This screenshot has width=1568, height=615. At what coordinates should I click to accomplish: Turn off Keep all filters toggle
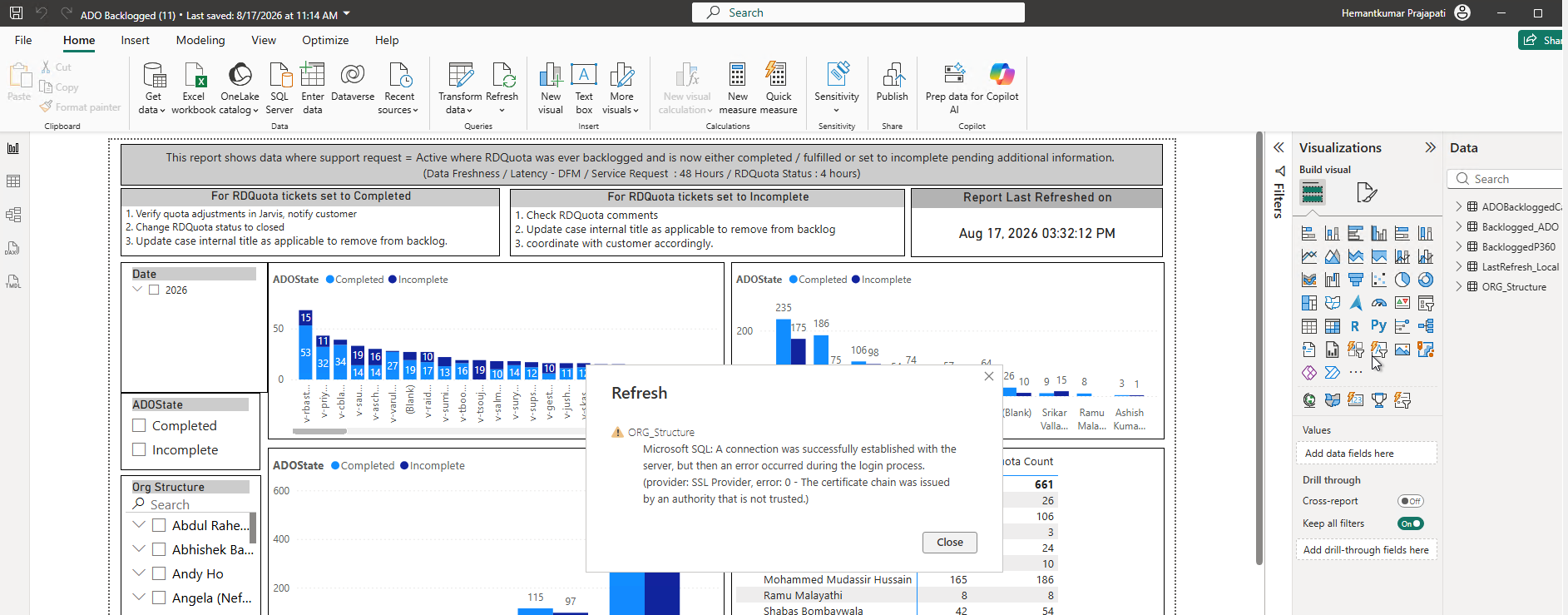[1411, 523]
